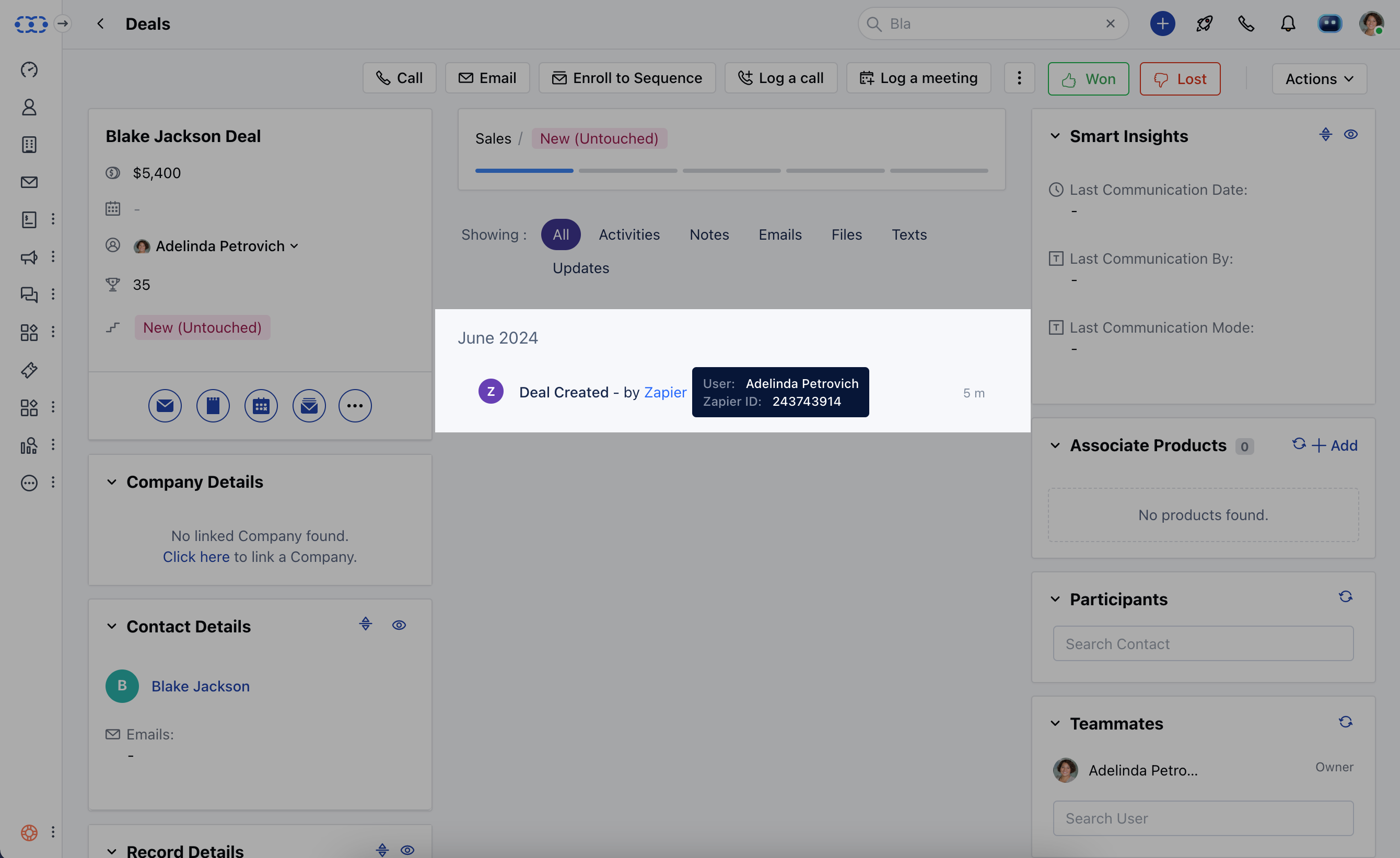Click the blue plus quick-add button

(x=1162, y=24)
